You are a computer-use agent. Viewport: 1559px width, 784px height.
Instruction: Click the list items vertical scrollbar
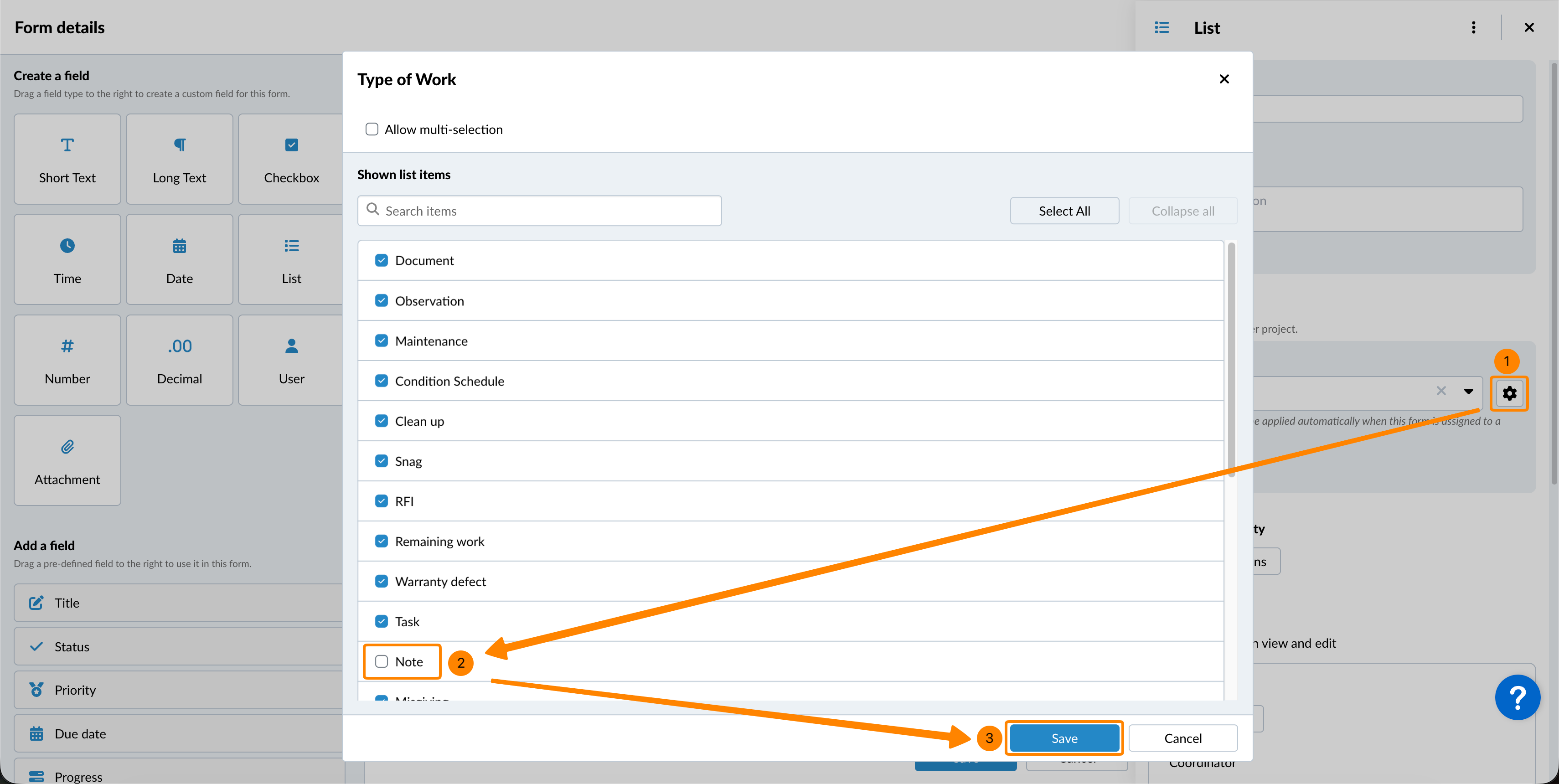(x=1231, y=361)
